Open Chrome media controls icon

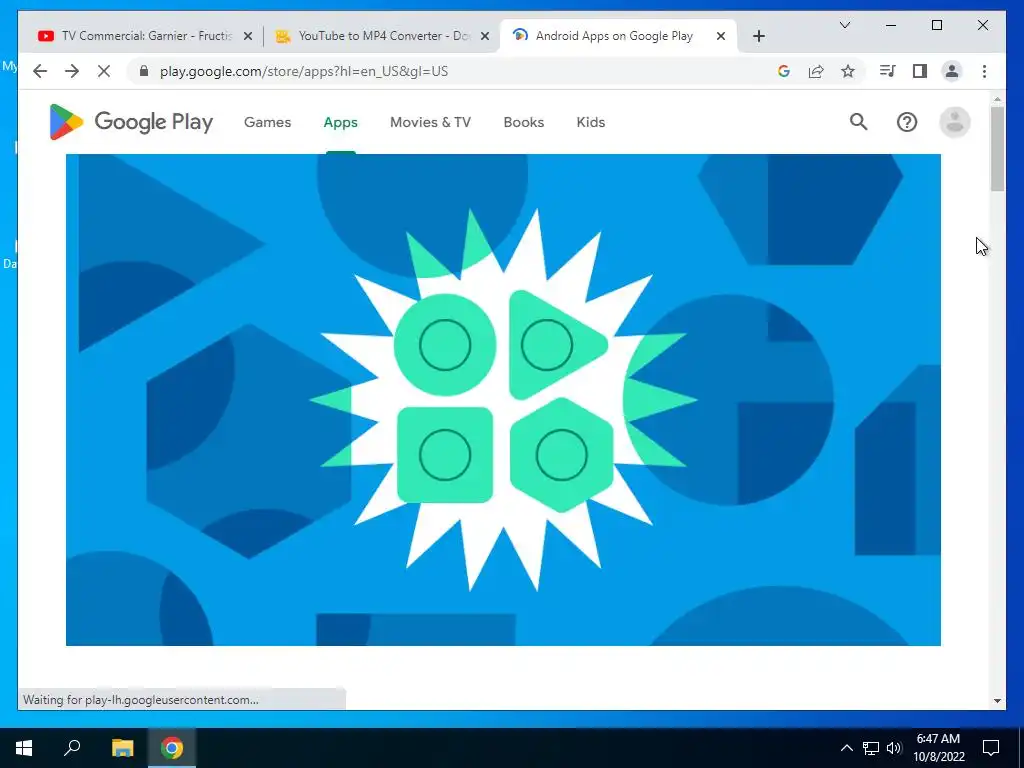click(x=888, y=71)
